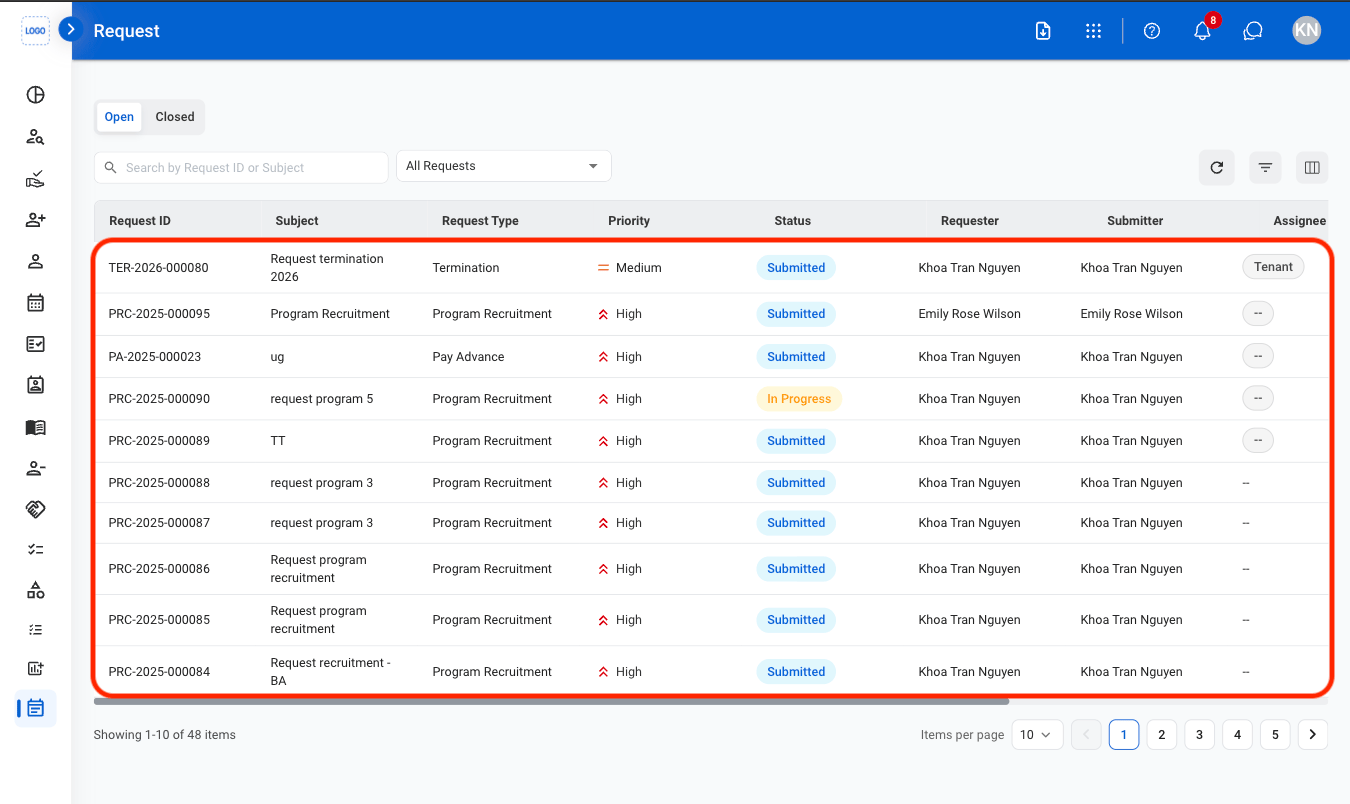Open notifications bell with 8 badge

(1203, 30)
